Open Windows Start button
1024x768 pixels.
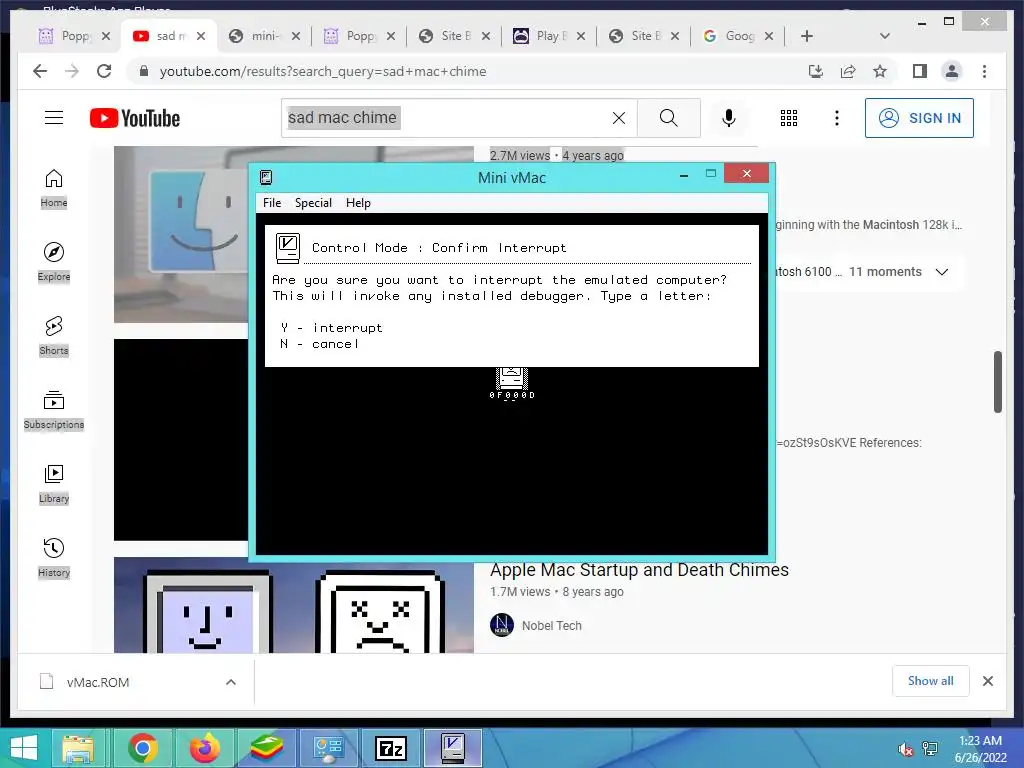pos(24,748)
